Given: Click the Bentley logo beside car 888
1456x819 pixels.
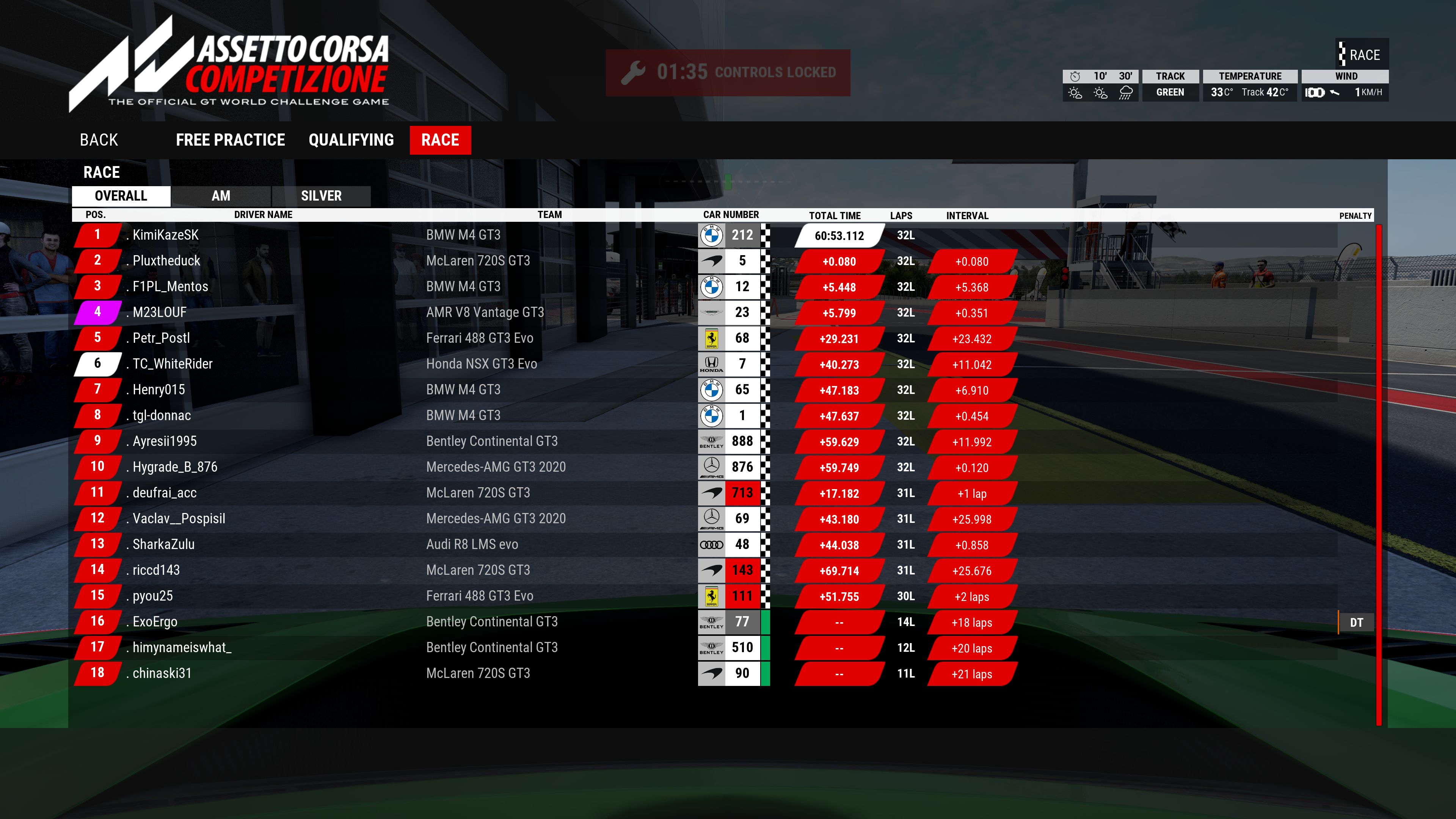Looking at the screenshot, I should [712, 441].
